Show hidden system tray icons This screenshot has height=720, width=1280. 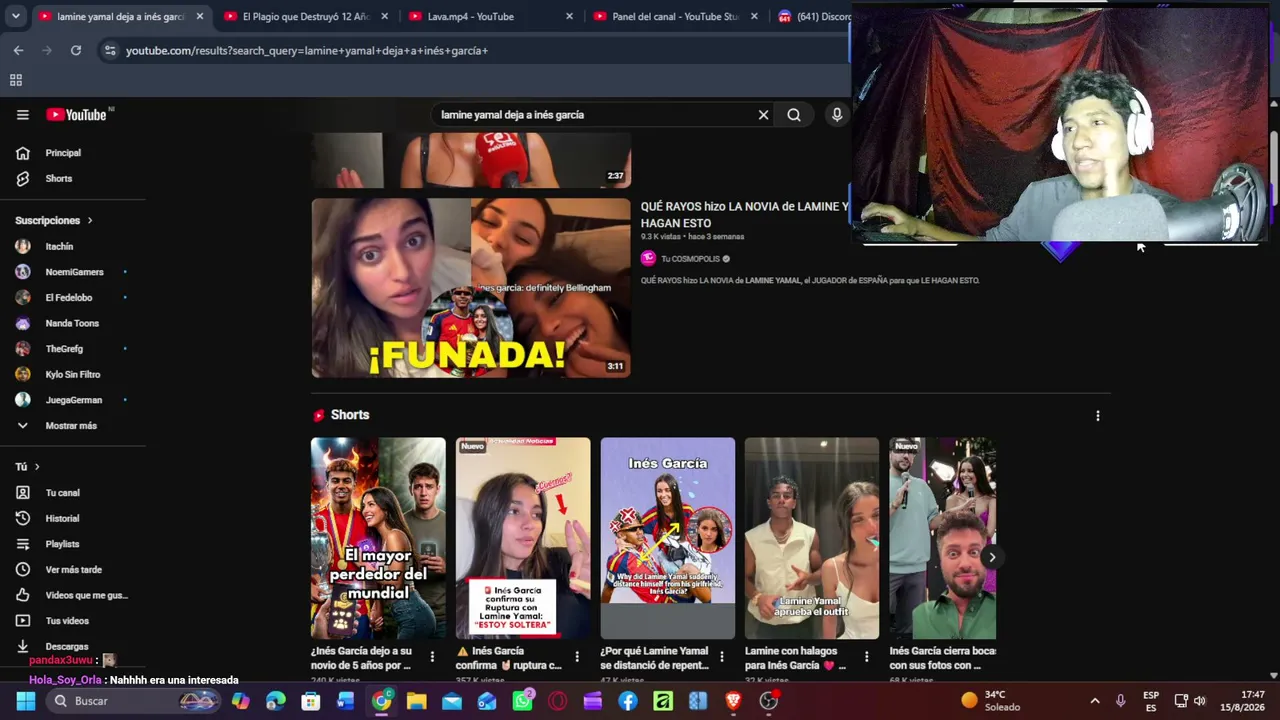tap(1095, 701)
